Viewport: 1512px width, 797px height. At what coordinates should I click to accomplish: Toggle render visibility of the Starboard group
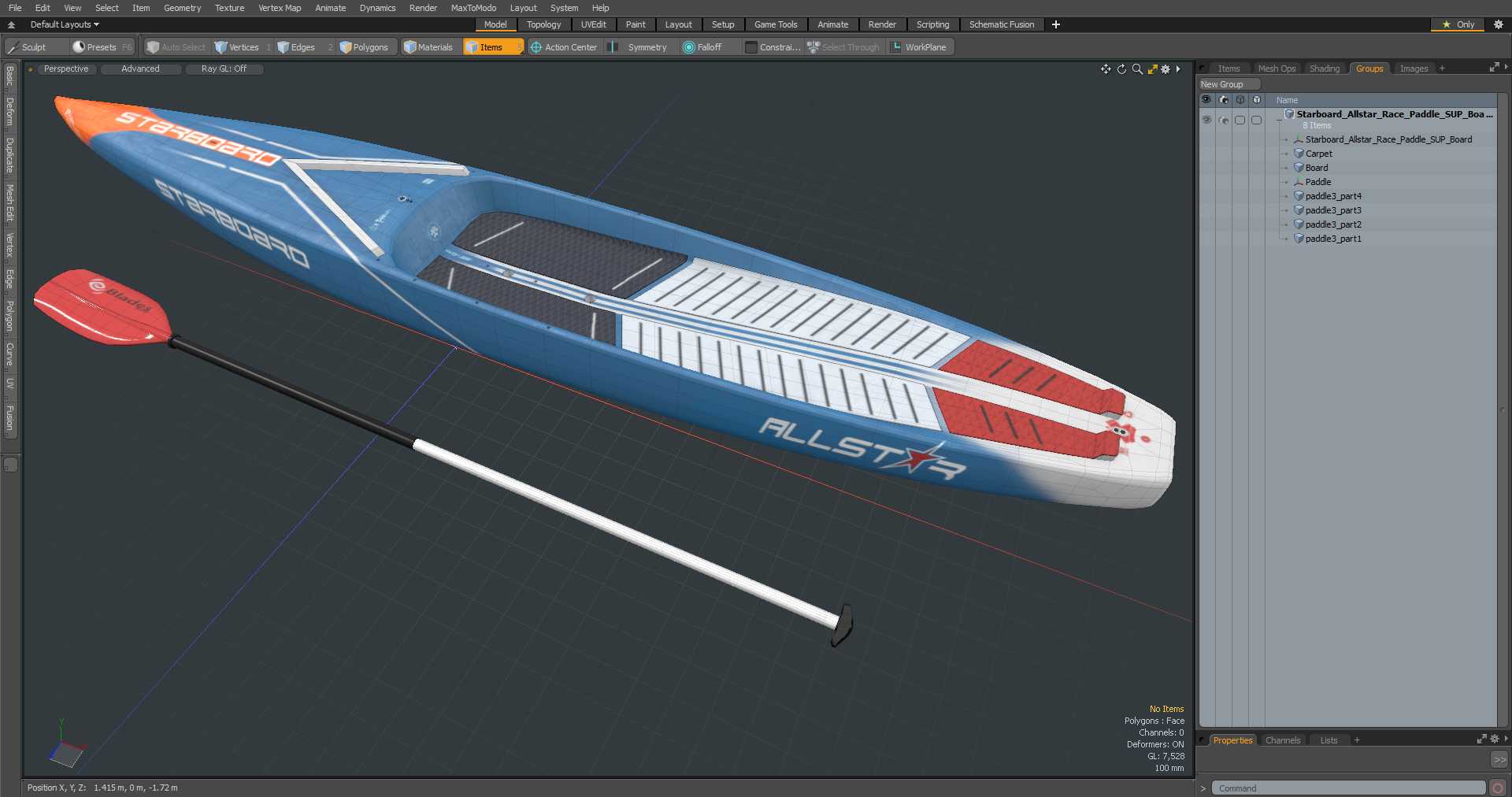(x=1223, y=120)
